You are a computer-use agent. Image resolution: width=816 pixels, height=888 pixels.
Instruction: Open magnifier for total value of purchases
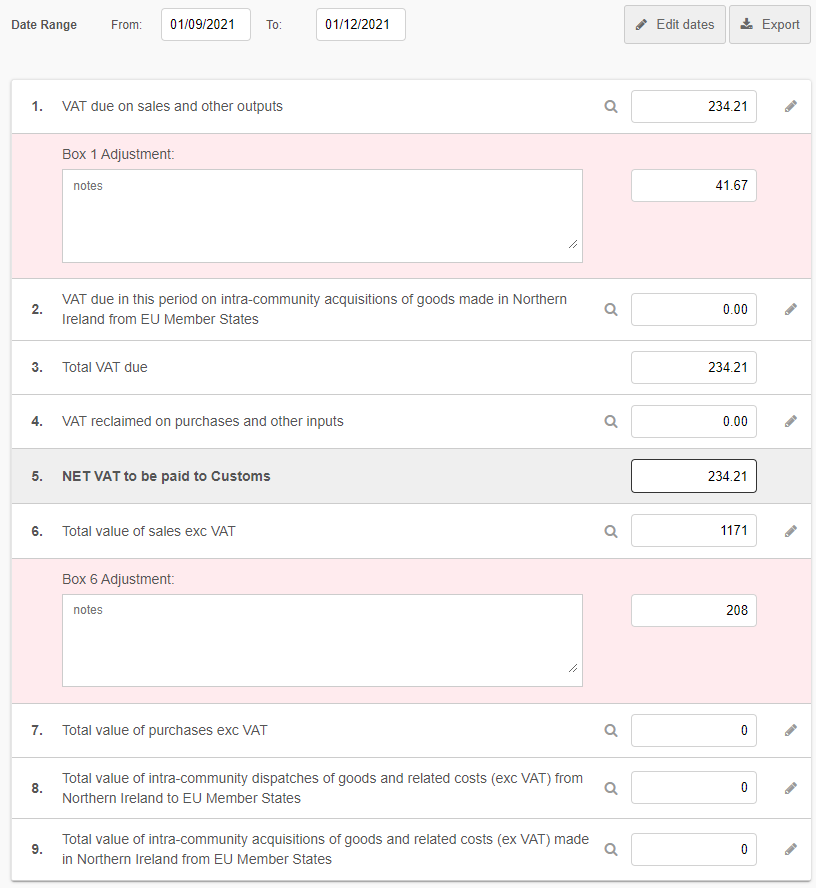pos(611,731)
